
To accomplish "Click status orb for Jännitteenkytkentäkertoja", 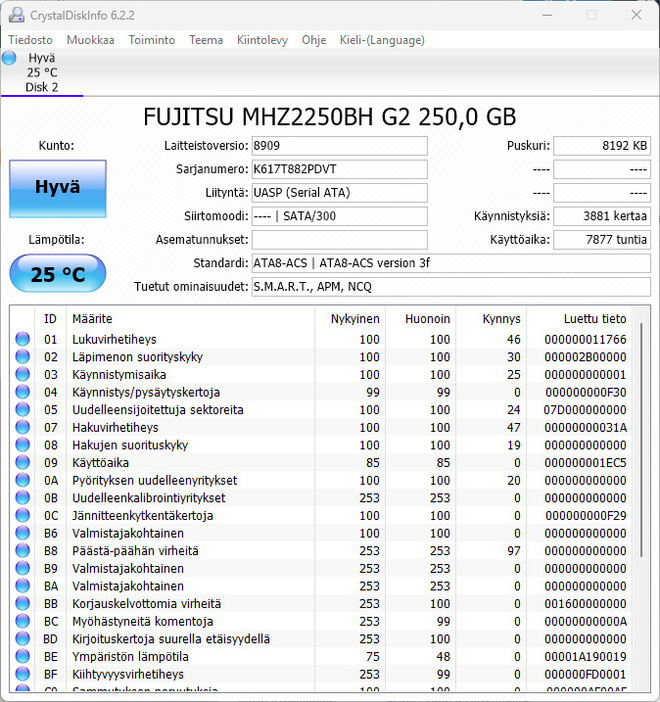I will 22,515.
